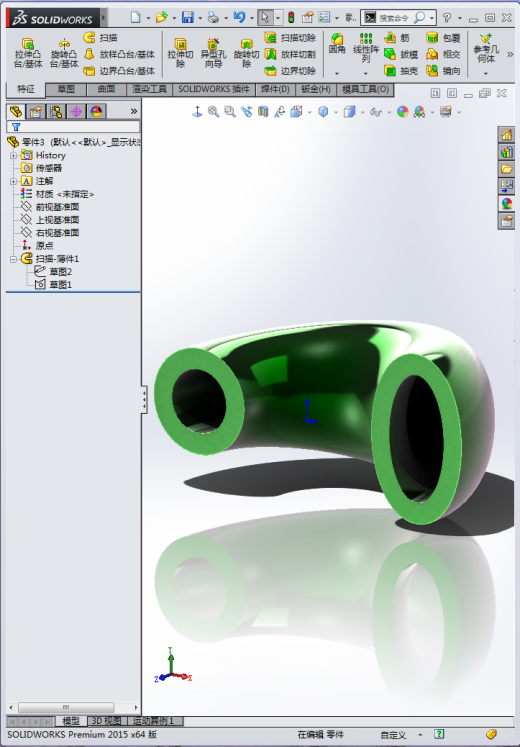Click the search commands (搜索命令) box
This screenshot has width=520, height=747.
pos(398,18)
